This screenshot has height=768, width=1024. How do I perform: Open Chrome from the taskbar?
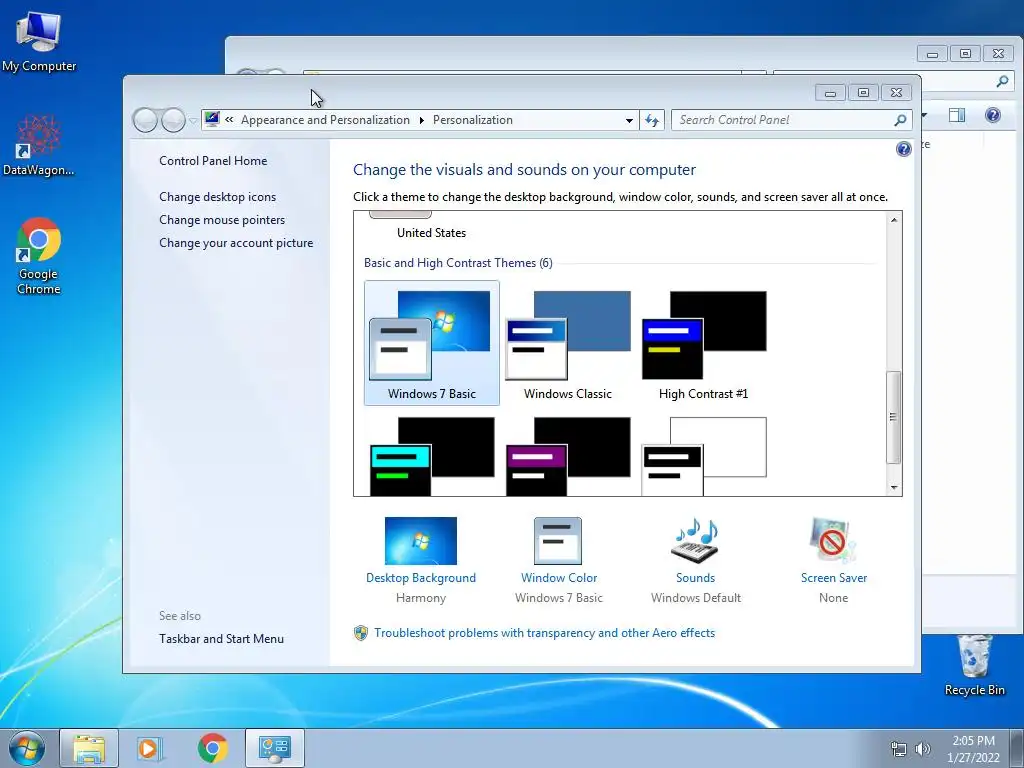click(x=212, y=748)
